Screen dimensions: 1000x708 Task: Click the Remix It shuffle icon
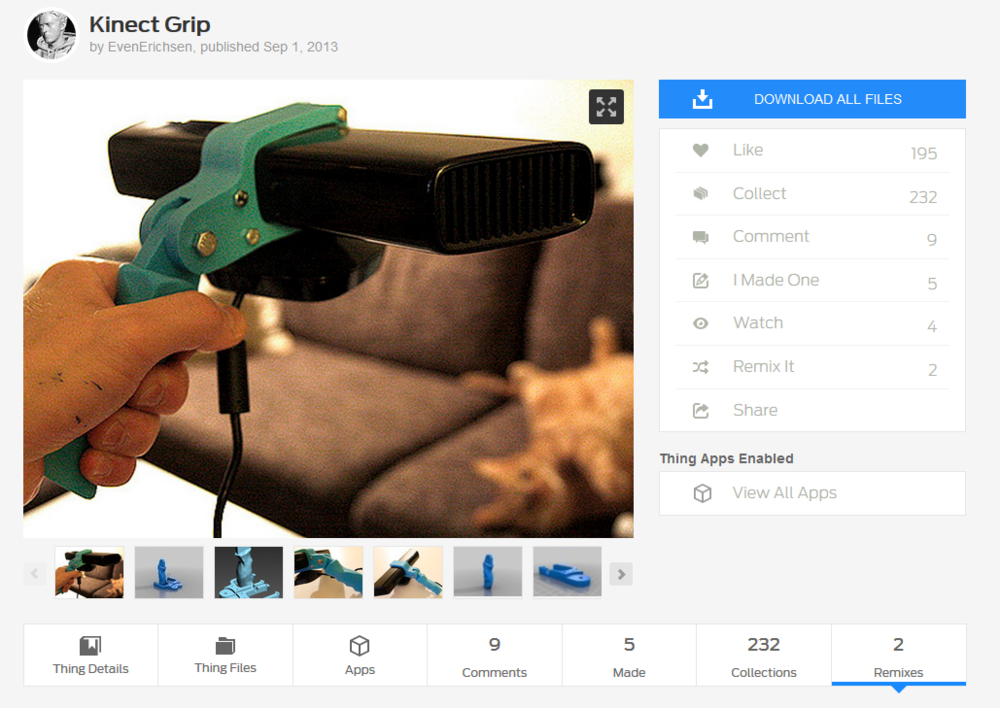[x=700, y=367]
